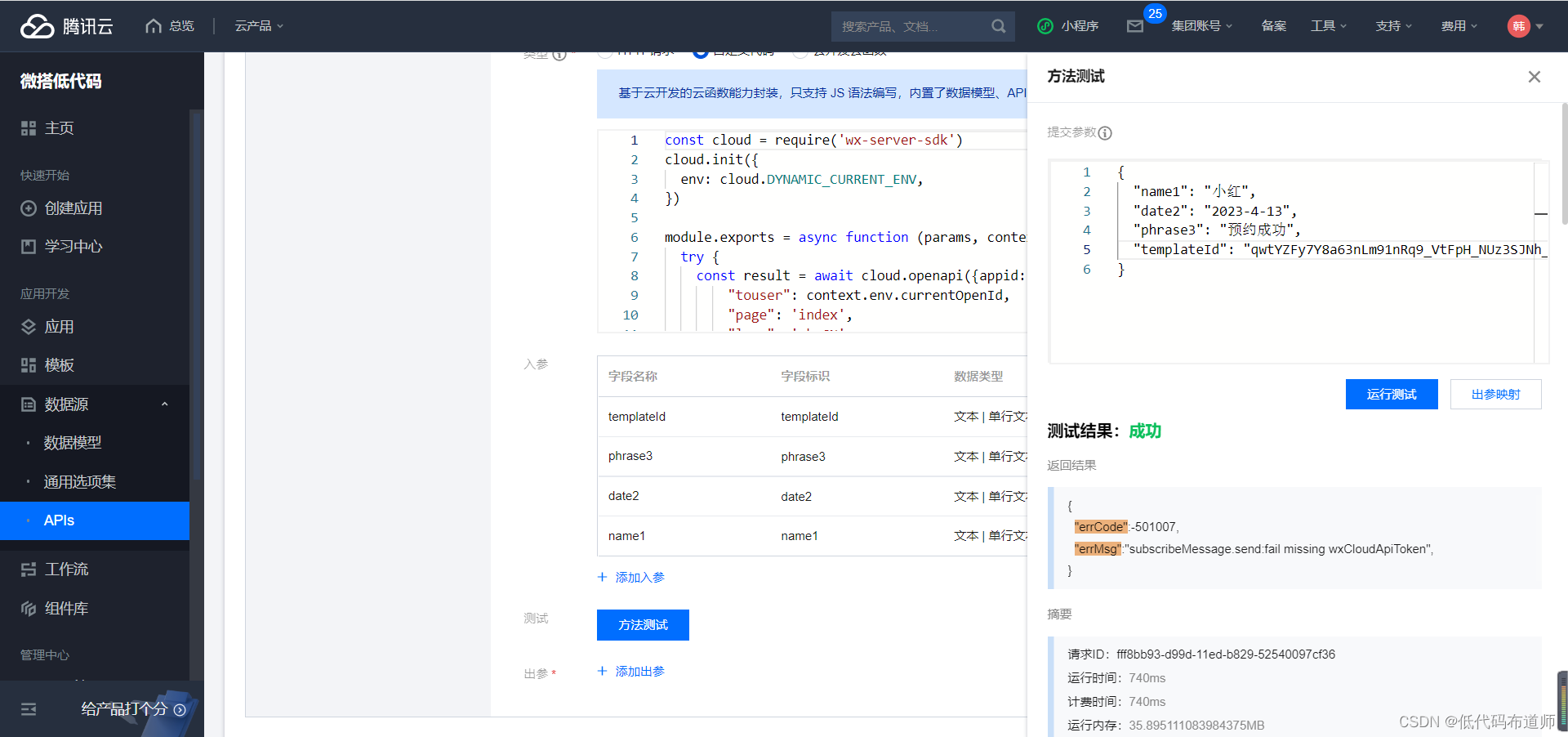The width and height of the screenshot is (1568, 737).
Task: Click the search magnifier icon
Action: point(998,26)
